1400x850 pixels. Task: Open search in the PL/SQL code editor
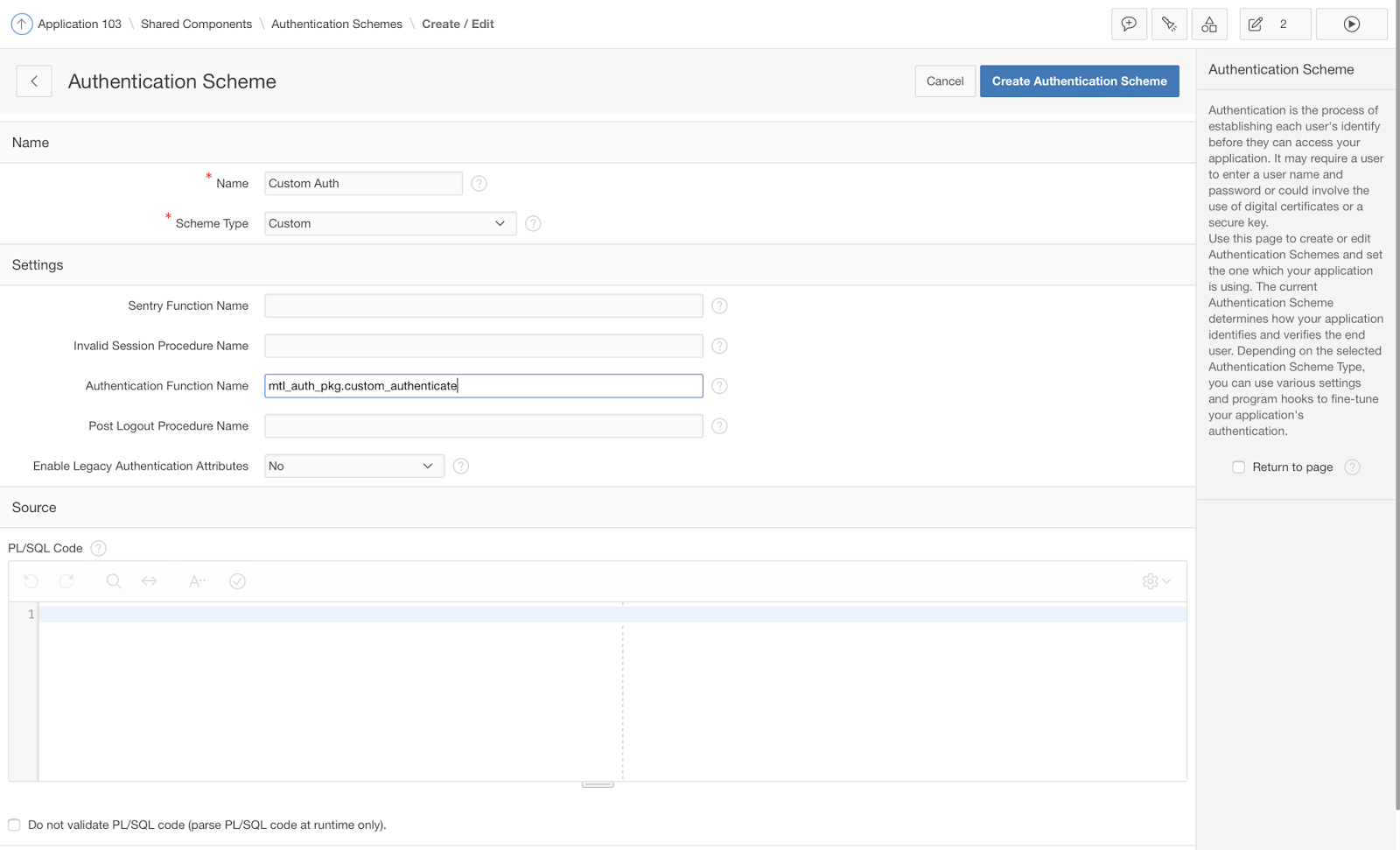113,580
